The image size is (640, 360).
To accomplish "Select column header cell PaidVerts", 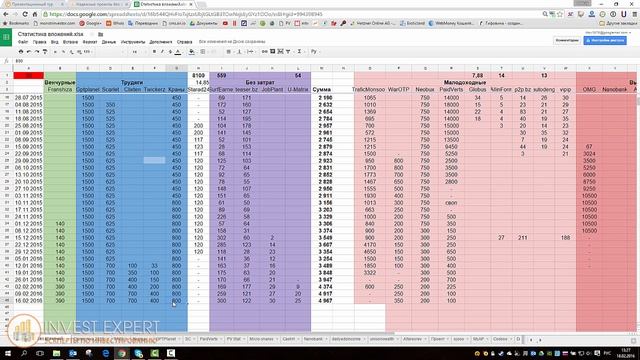I will coord(451,89).
